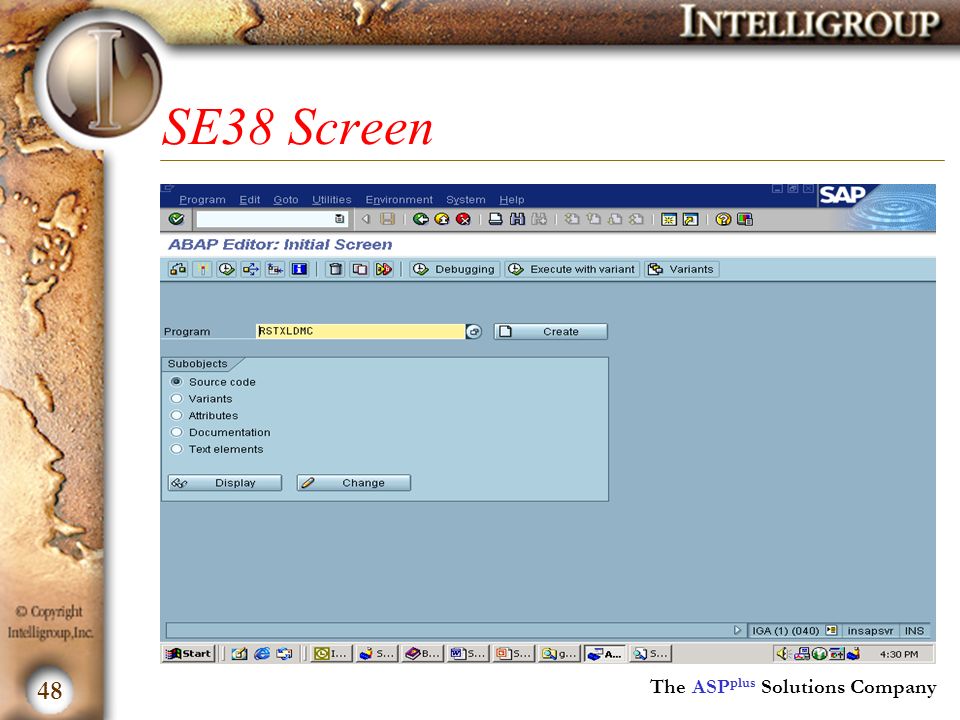Click the blue Information icon
The image size is (960, 720).
tap(299, 269)
